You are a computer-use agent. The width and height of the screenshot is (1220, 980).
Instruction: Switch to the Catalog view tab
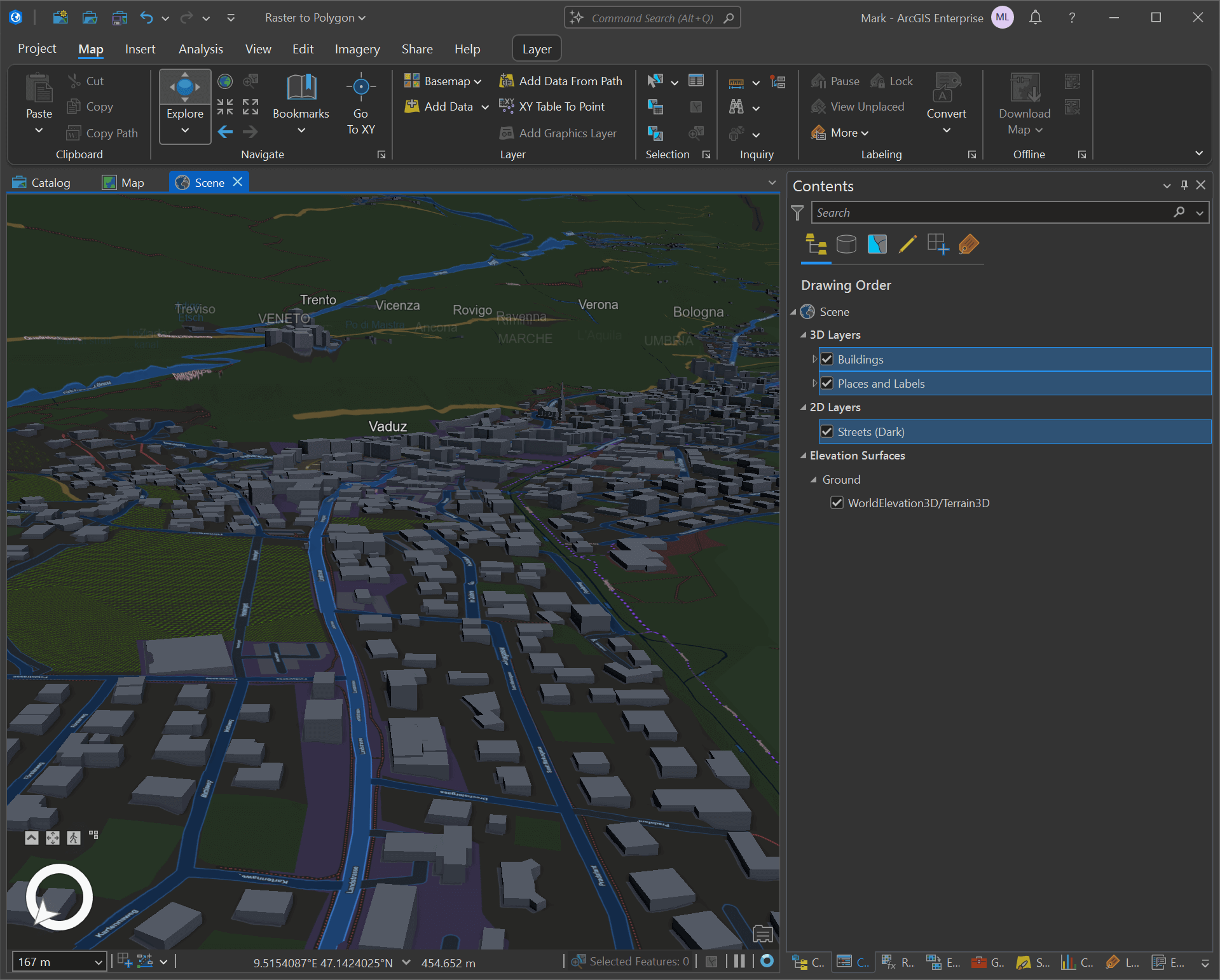(x=42, y=183)
